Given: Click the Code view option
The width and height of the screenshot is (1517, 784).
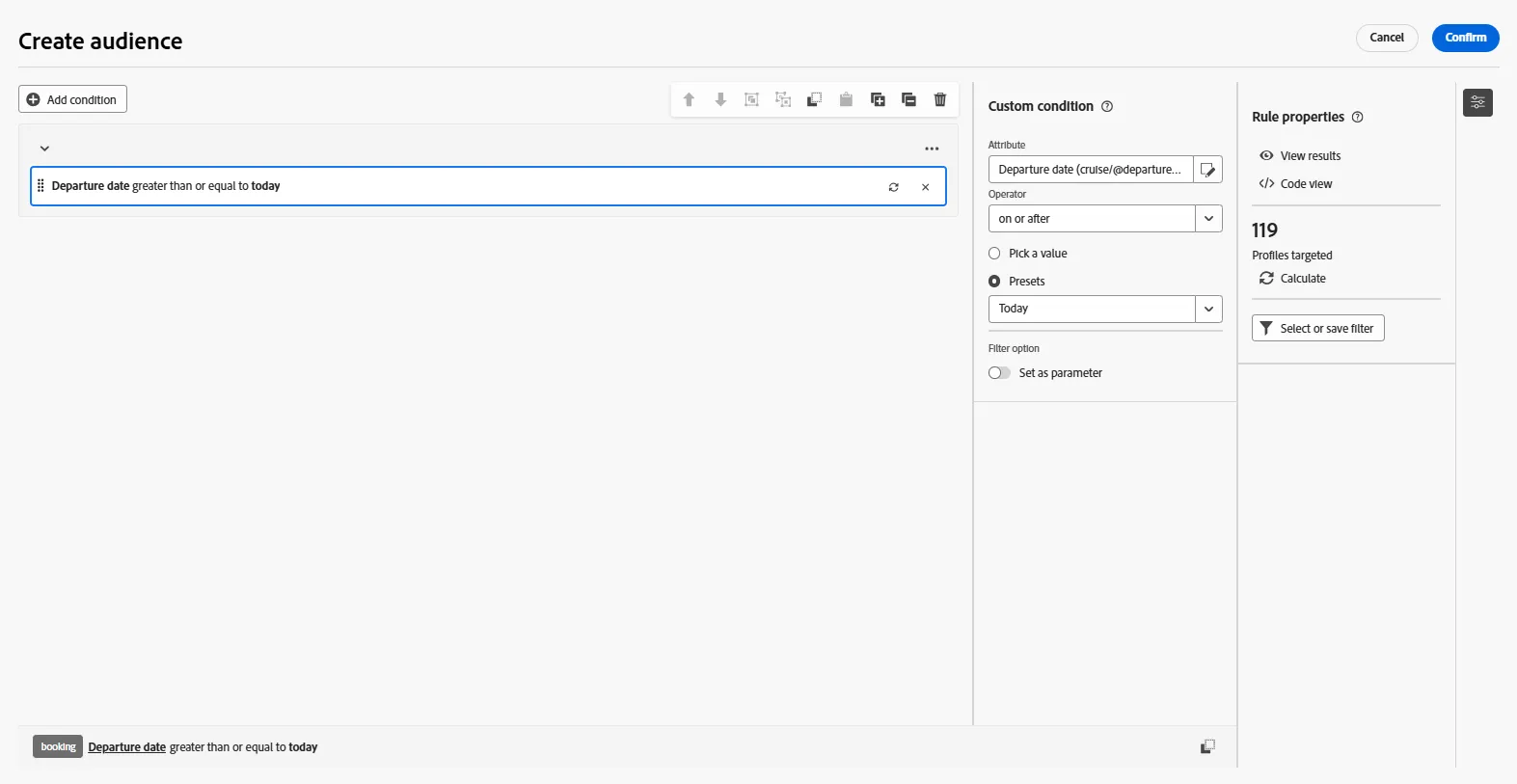Looking at the screenshot, I should (x=1306, y=184).
